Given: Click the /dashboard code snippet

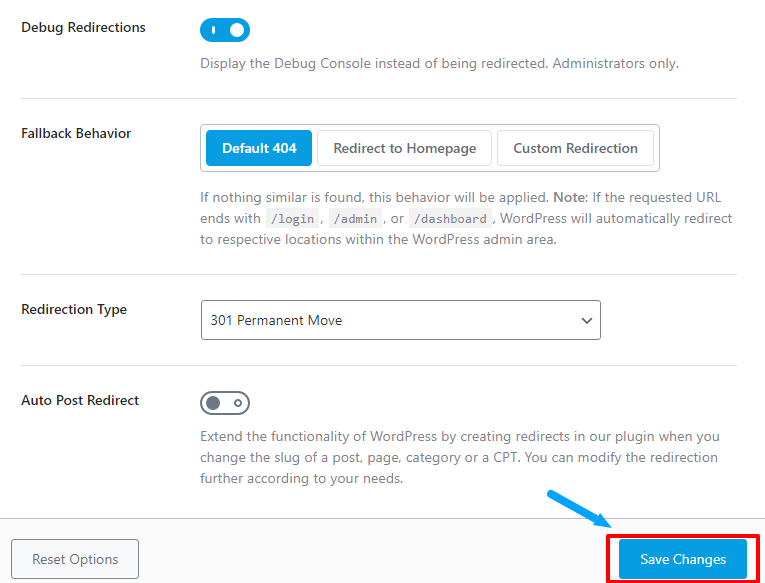Looking at the screenshot, I should point(450,219).
